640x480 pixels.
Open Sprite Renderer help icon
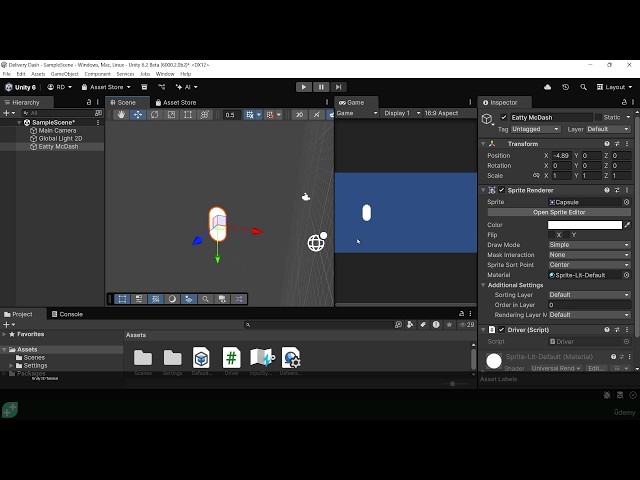pyautogui.click(x=607, y=190)
